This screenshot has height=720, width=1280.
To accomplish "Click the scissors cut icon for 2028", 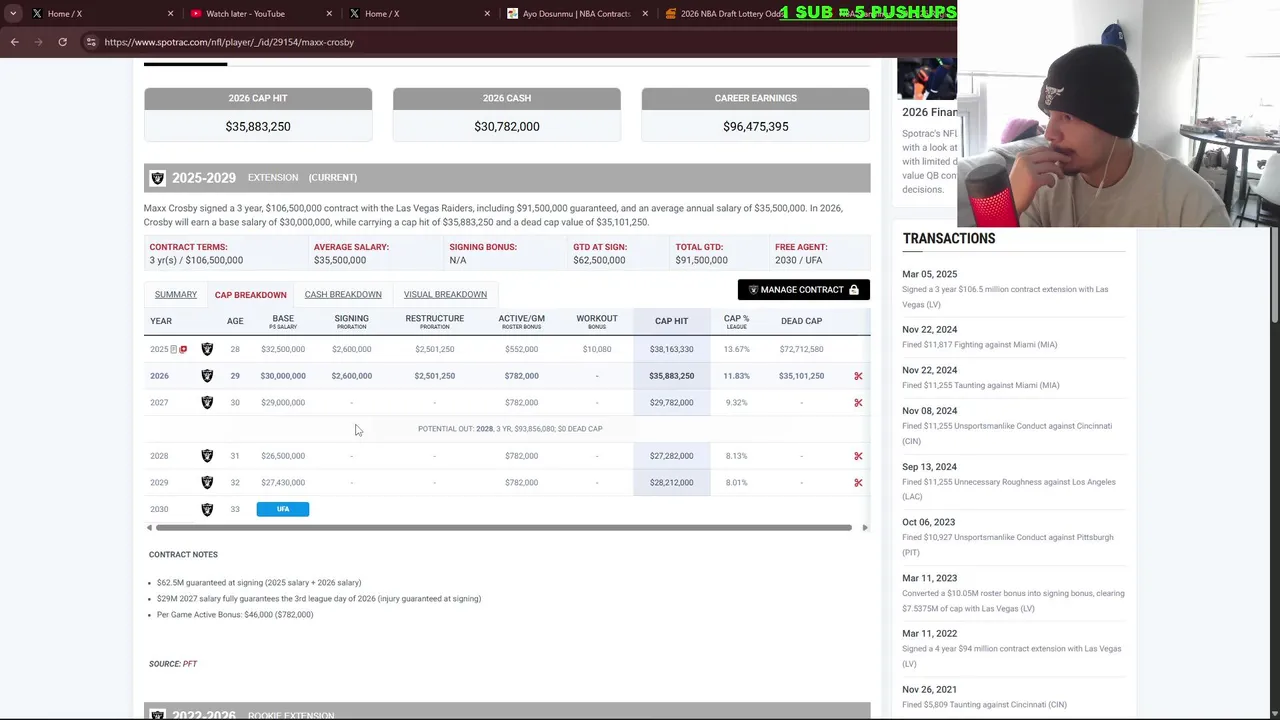I will pos(858,456).
